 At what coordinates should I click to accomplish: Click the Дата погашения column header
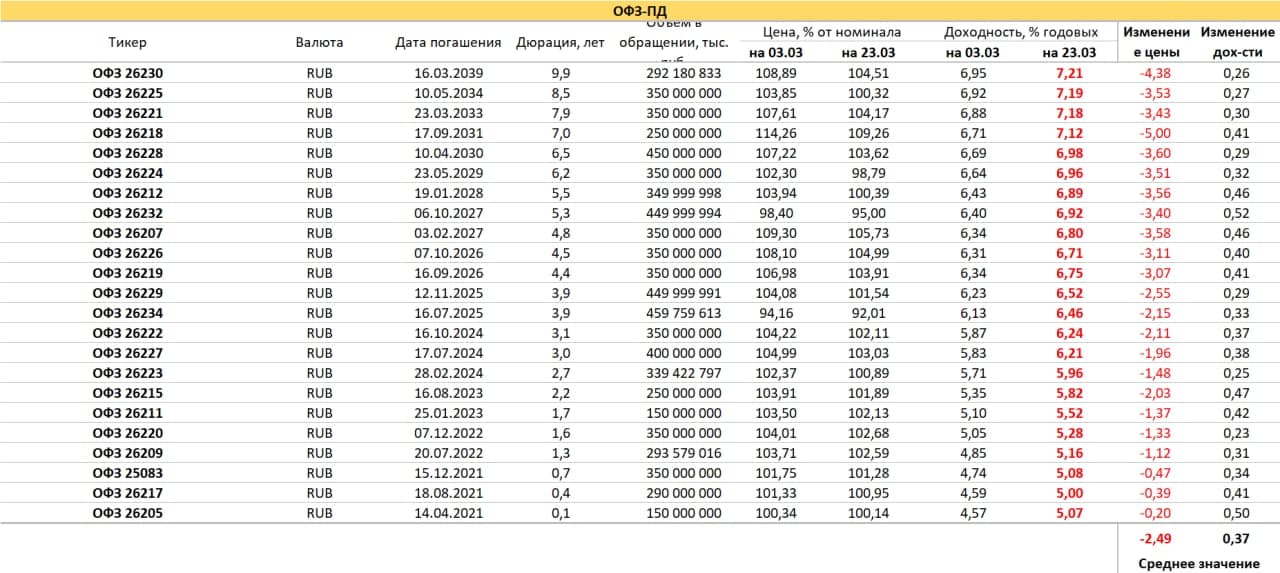coord(448,43)
